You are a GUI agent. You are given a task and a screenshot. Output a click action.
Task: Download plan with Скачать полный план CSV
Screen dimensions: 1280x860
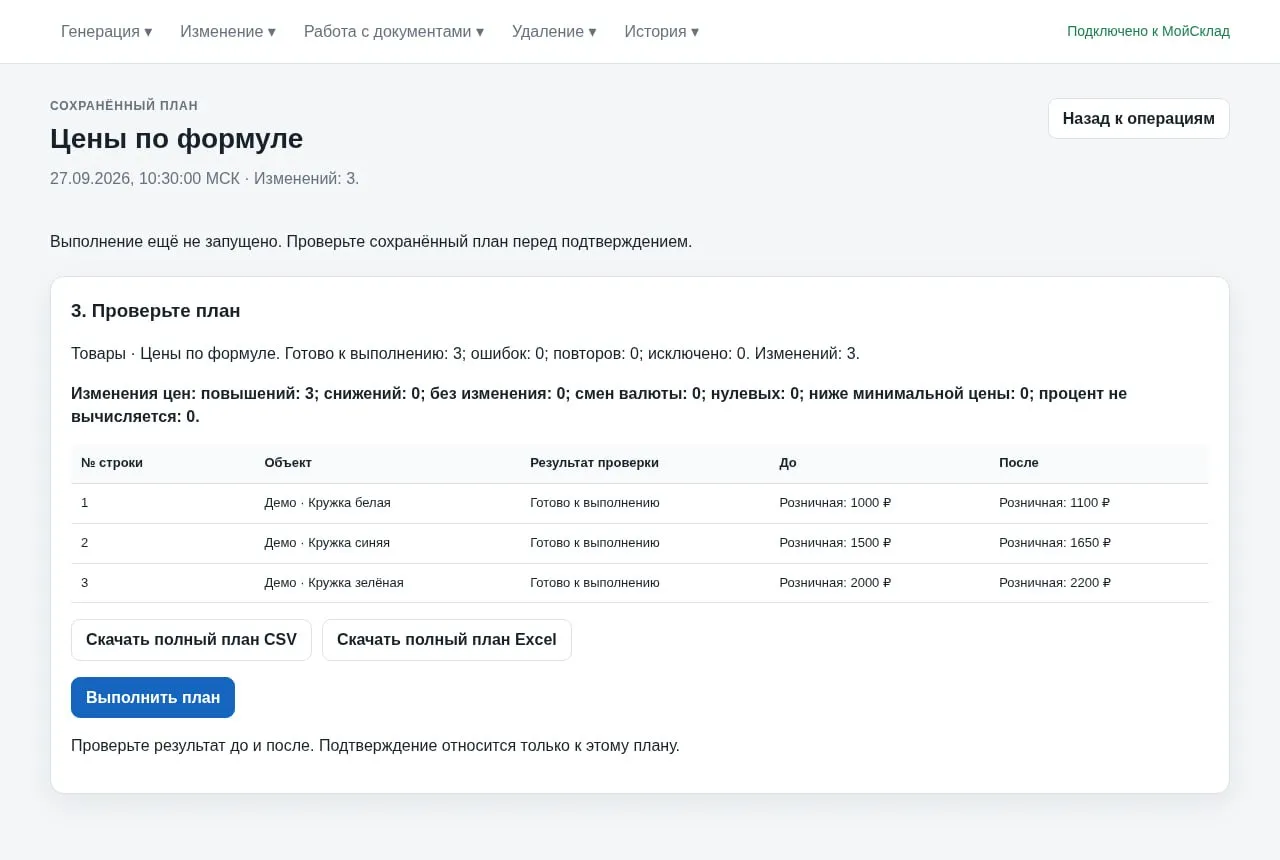click(x=191, y=640)
